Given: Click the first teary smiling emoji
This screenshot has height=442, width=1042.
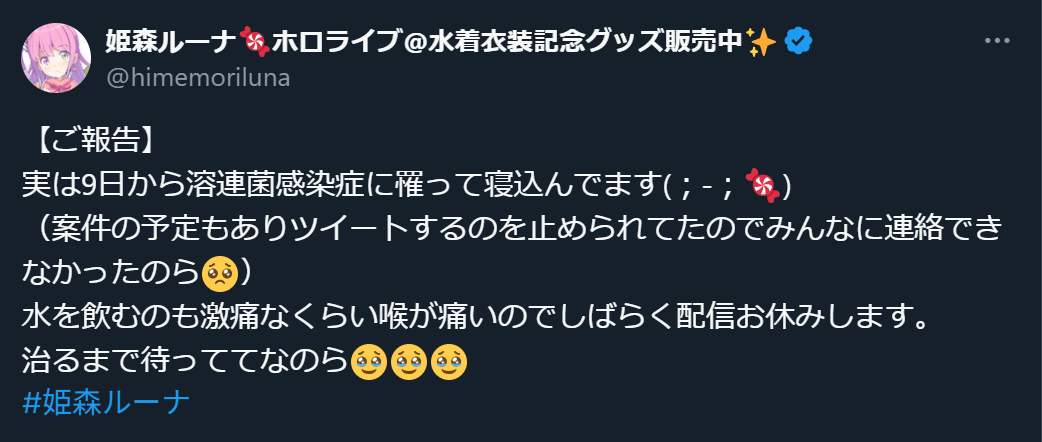Looking at the screenshot, I should click(x=367, y=363).
